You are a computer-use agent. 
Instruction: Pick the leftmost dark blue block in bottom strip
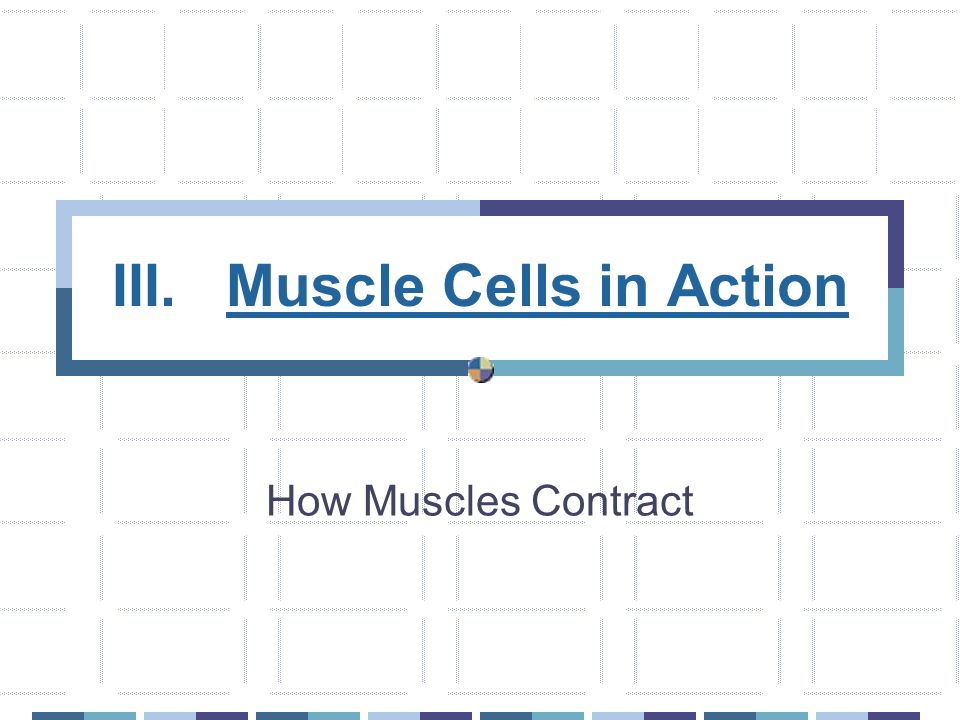58,716
